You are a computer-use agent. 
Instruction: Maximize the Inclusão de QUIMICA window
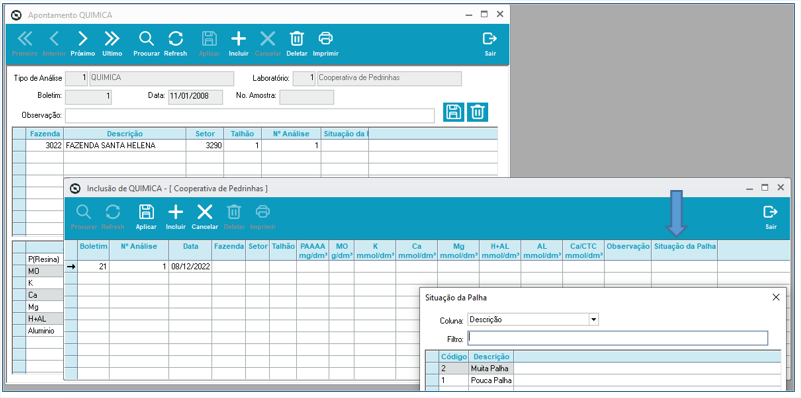(x=765, y=188)
